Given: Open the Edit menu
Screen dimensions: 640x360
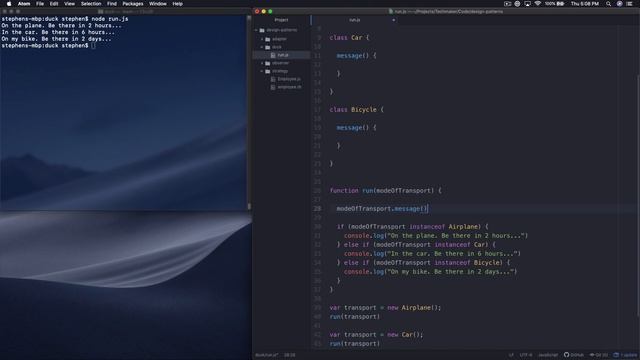Looking at the screenshot, I should [x=54, y=4].
